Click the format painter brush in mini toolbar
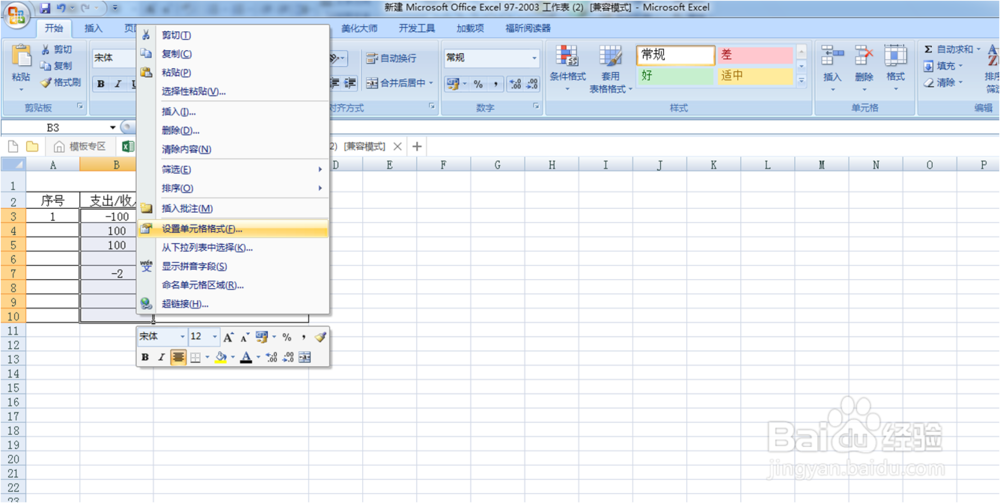The width and height of the screenshot is (1000, 503). click(320, 337)
